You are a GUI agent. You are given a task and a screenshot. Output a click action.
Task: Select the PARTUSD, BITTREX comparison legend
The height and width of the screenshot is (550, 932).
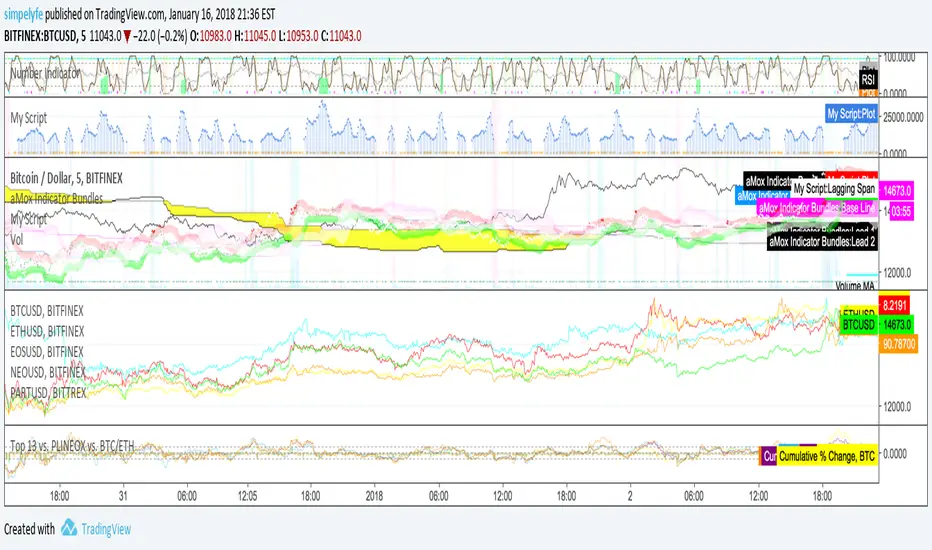coord(48,393)
